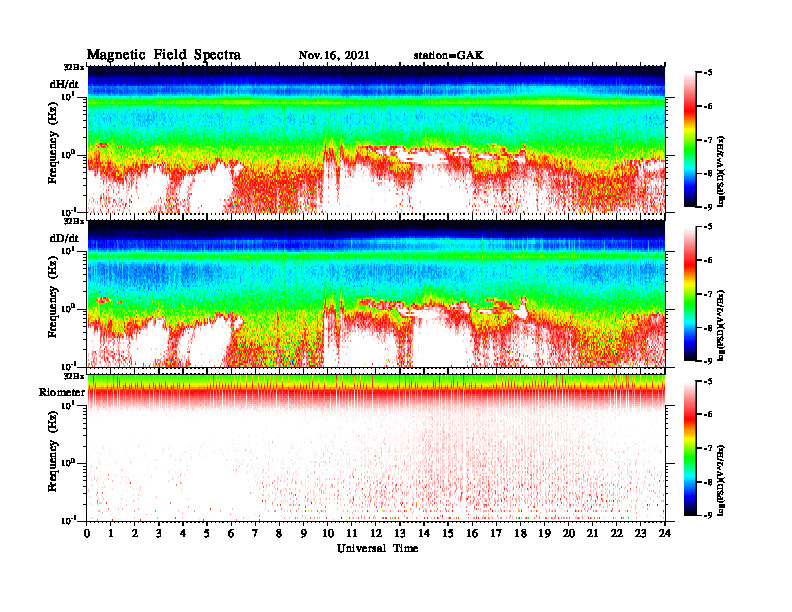
Task: Click hour tick label "9" on time axis
Action: coord(304,534)
